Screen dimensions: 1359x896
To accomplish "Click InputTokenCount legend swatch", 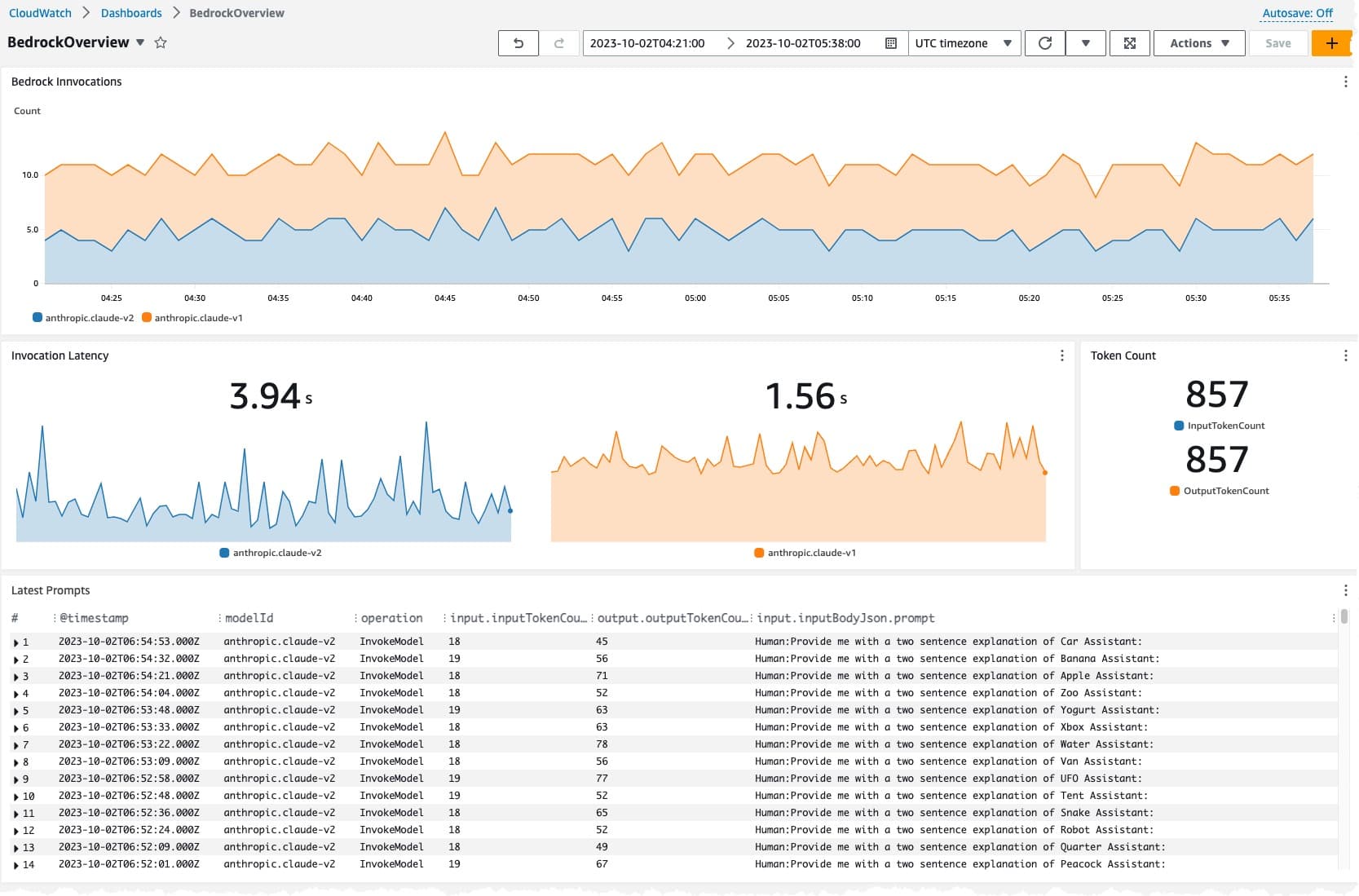I will pyautogui.click(x=1178, y=426).
